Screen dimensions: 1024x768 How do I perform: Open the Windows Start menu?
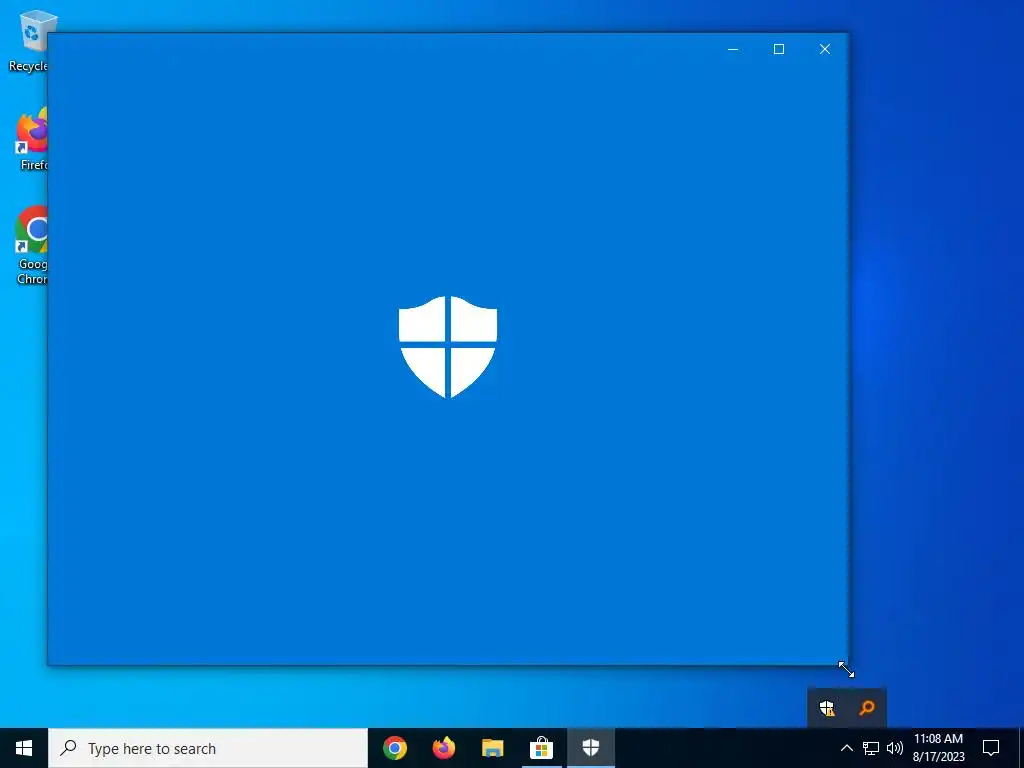24,748
